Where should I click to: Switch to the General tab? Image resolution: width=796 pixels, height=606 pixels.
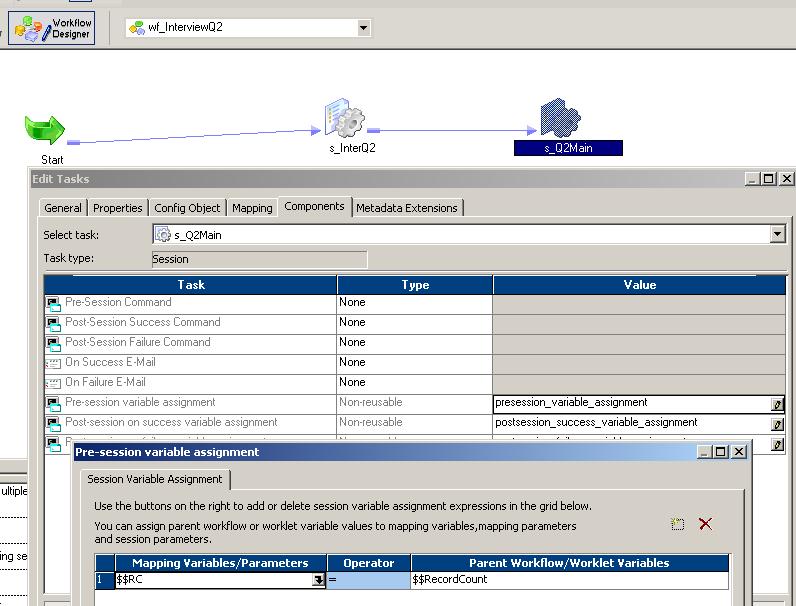pyautogui.click(x=63, y=208)
